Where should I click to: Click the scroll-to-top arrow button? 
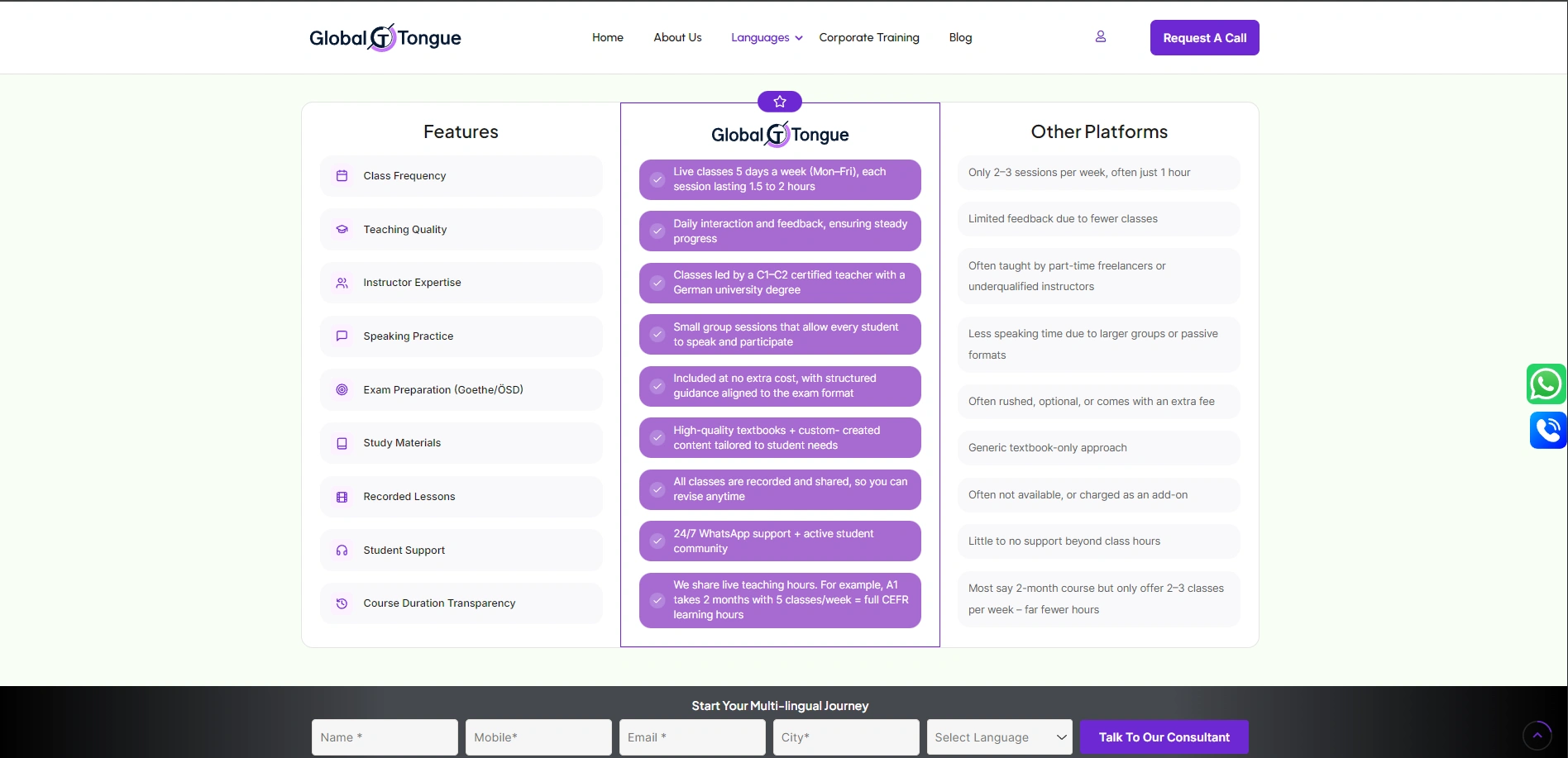[1537, 735]
